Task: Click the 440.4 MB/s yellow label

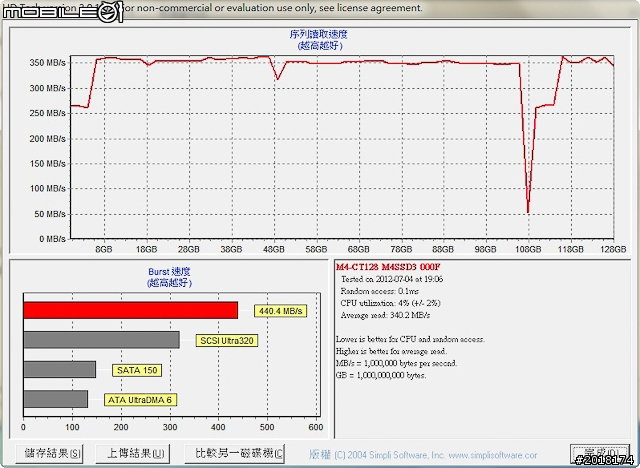Action: (x=279, y=311)
